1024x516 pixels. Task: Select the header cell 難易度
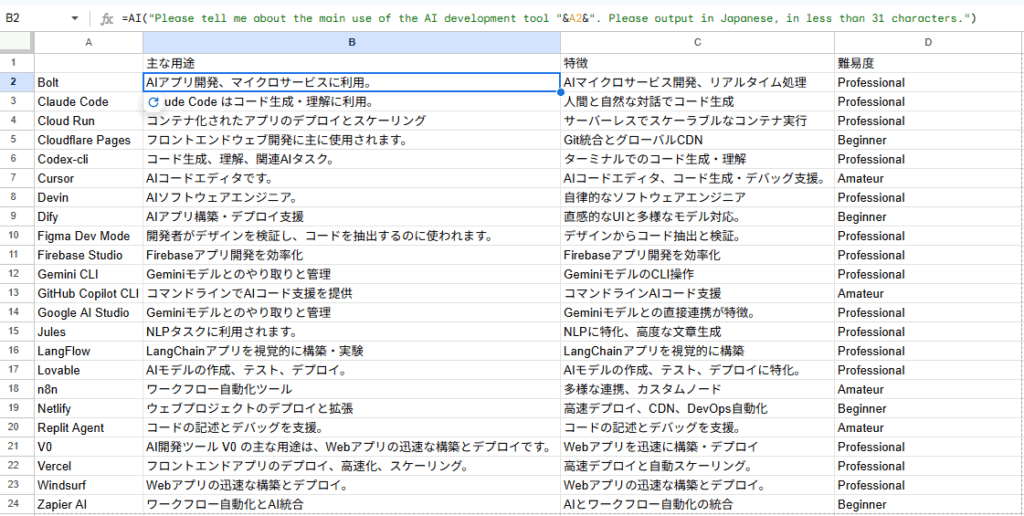pyautogui.click(x=929, y=63)
